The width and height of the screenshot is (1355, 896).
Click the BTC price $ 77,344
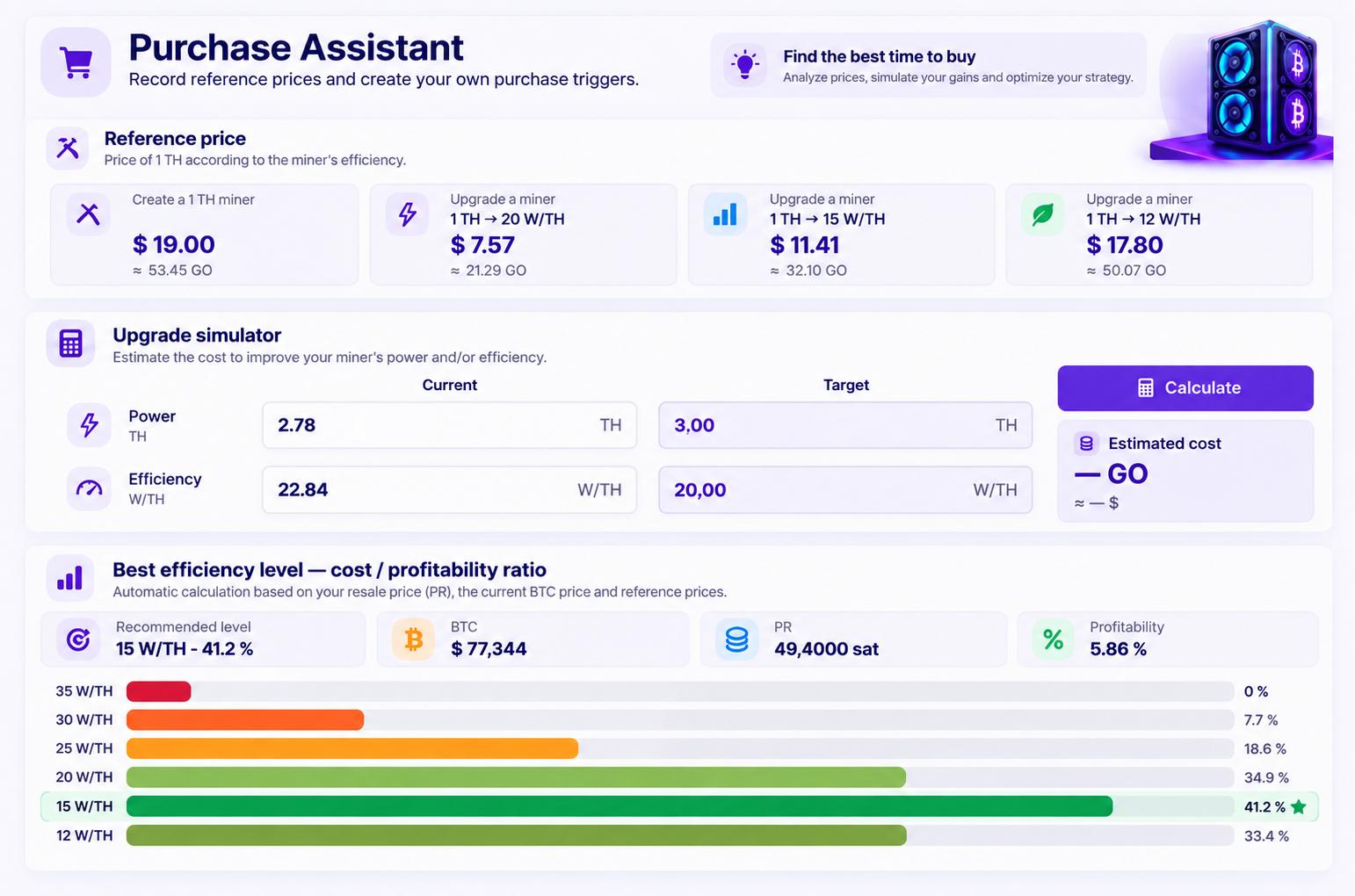click(489, 649)
